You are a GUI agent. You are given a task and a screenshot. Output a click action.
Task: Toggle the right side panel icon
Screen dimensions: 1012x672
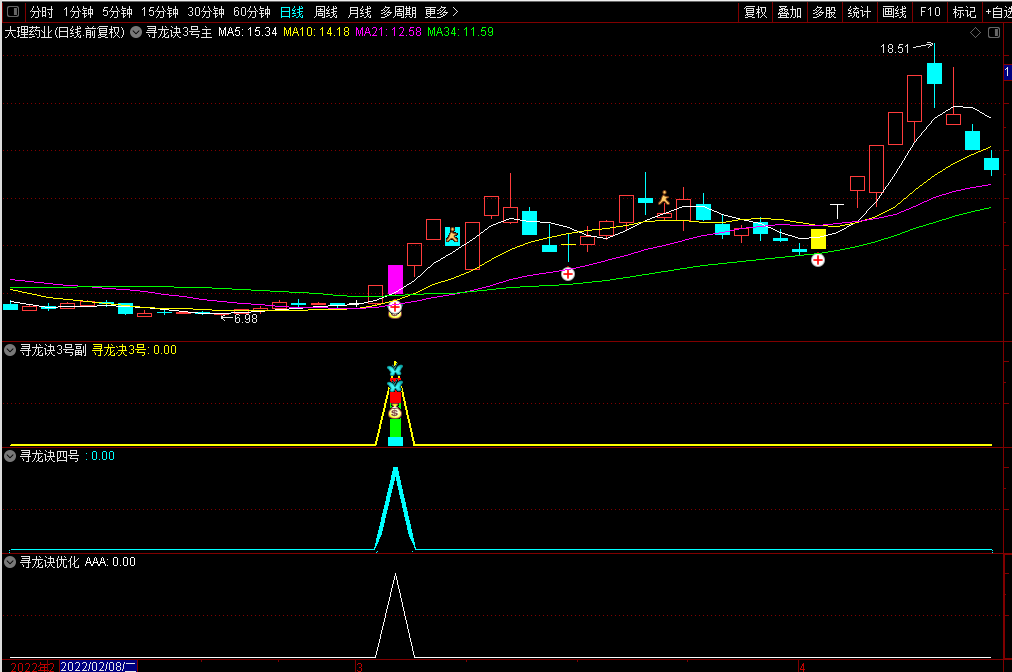(994, 33)
